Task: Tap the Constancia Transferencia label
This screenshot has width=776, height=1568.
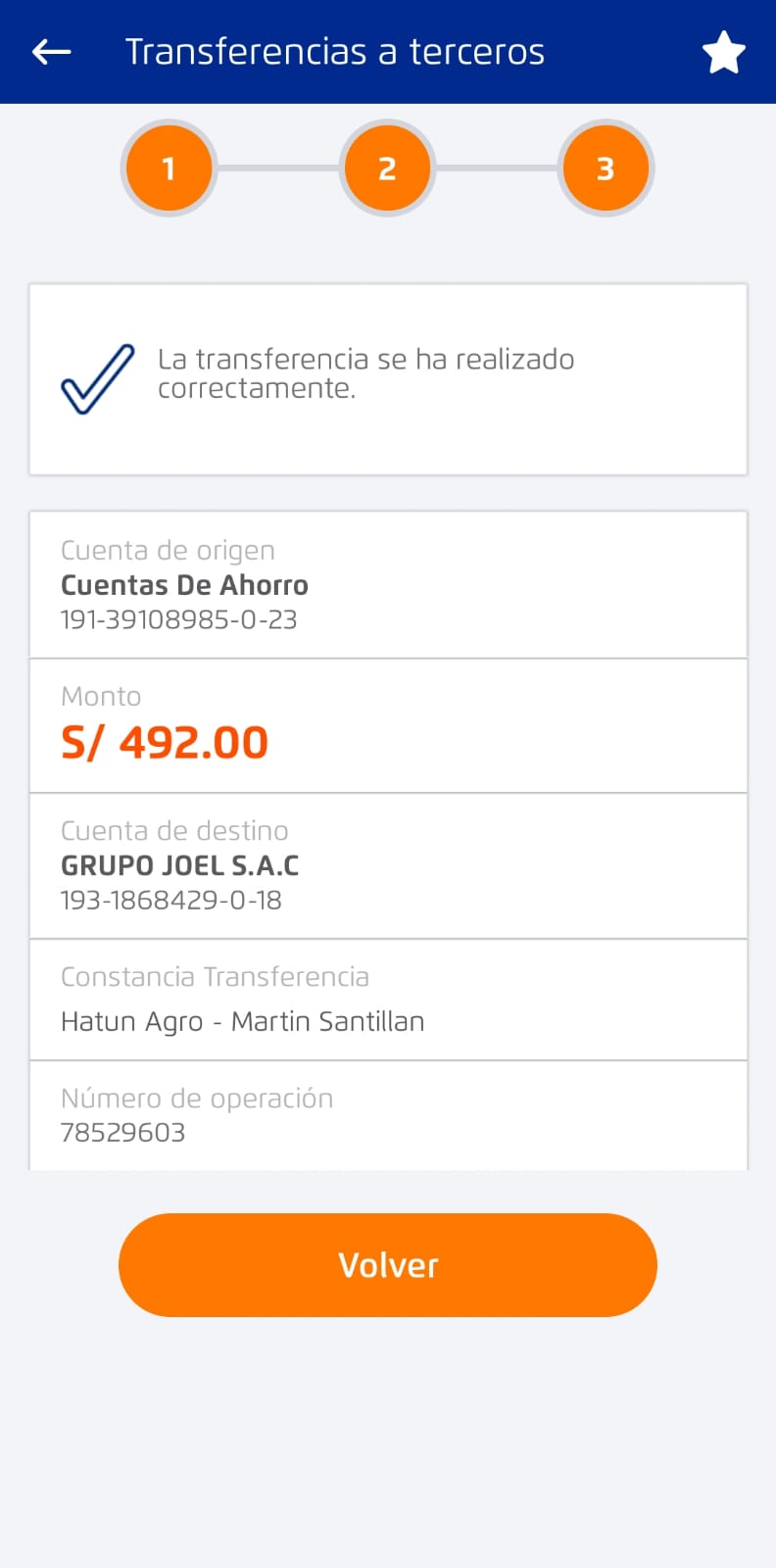Action: [215, 977]
